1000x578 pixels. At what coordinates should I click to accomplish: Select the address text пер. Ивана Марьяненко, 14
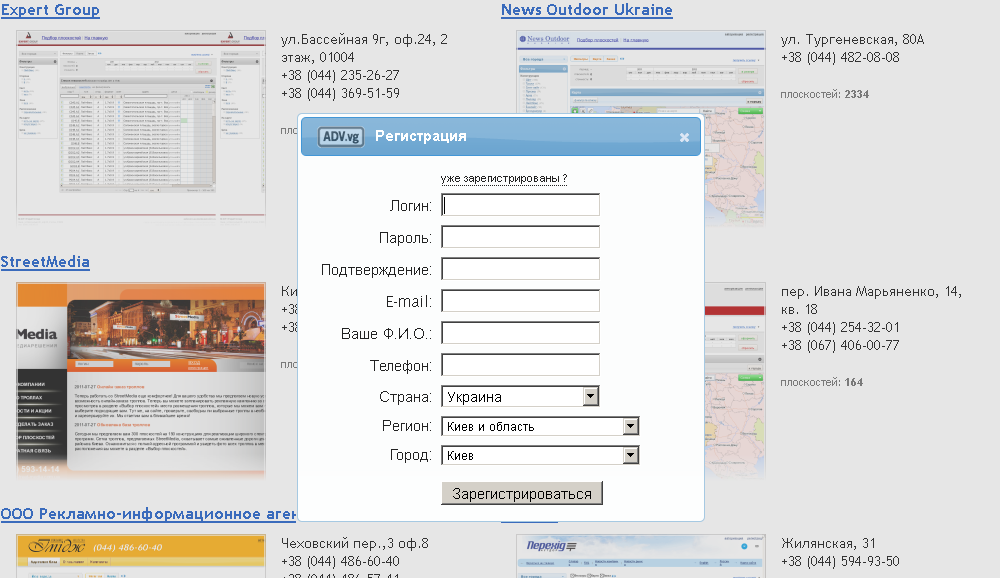871,292
